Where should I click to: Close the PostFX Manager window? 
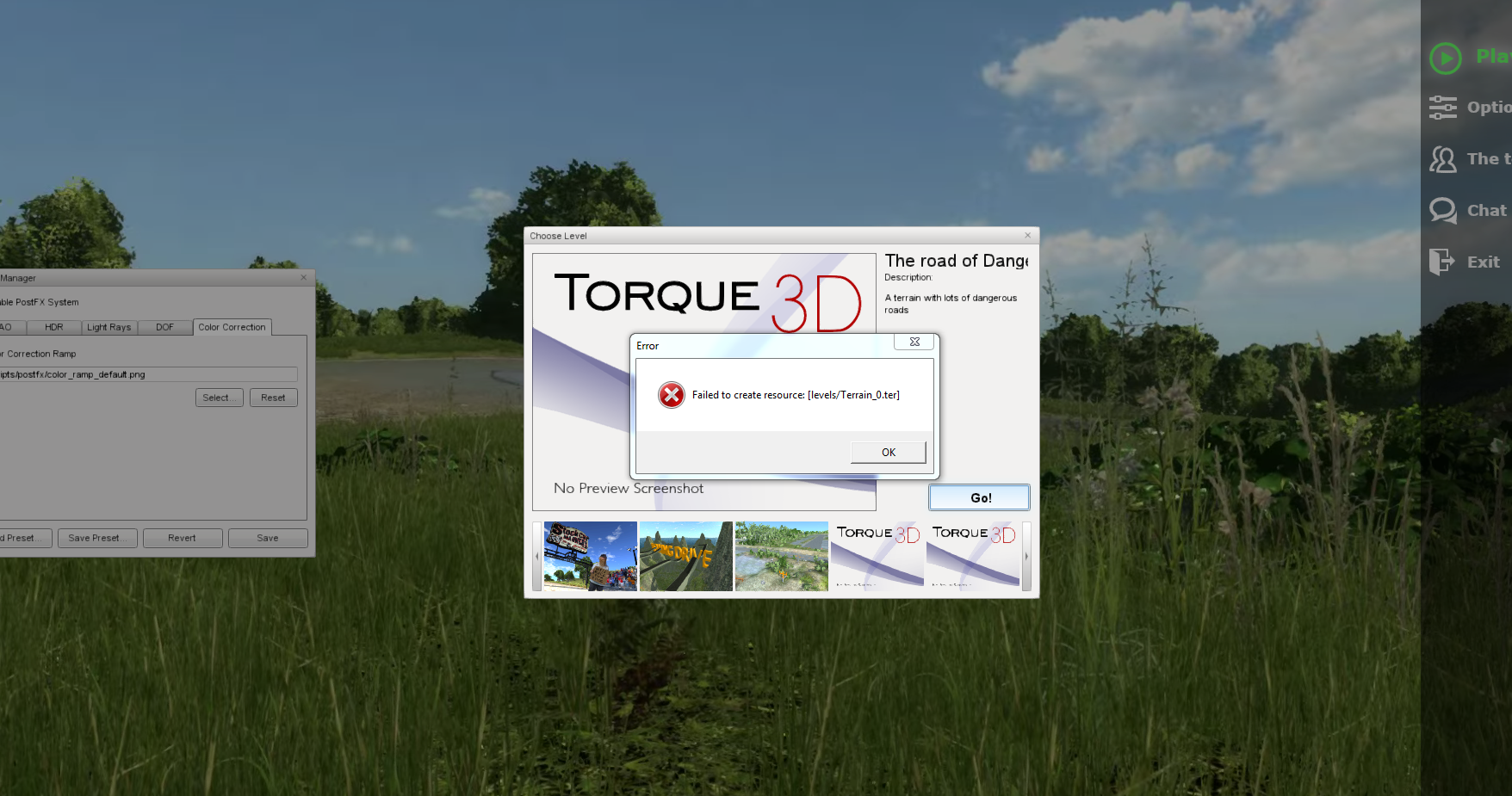coord(303,277)
